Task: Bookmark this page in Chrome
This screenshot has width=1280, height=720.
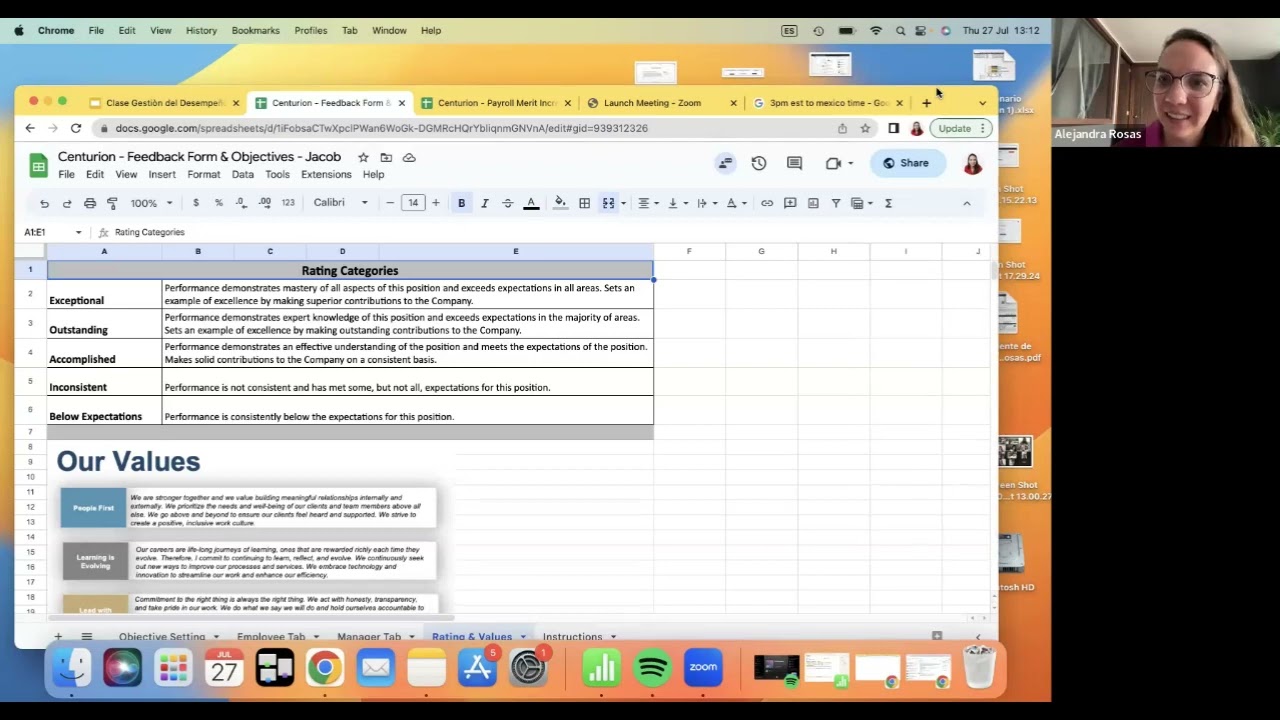Action: (x=865, y=128)
